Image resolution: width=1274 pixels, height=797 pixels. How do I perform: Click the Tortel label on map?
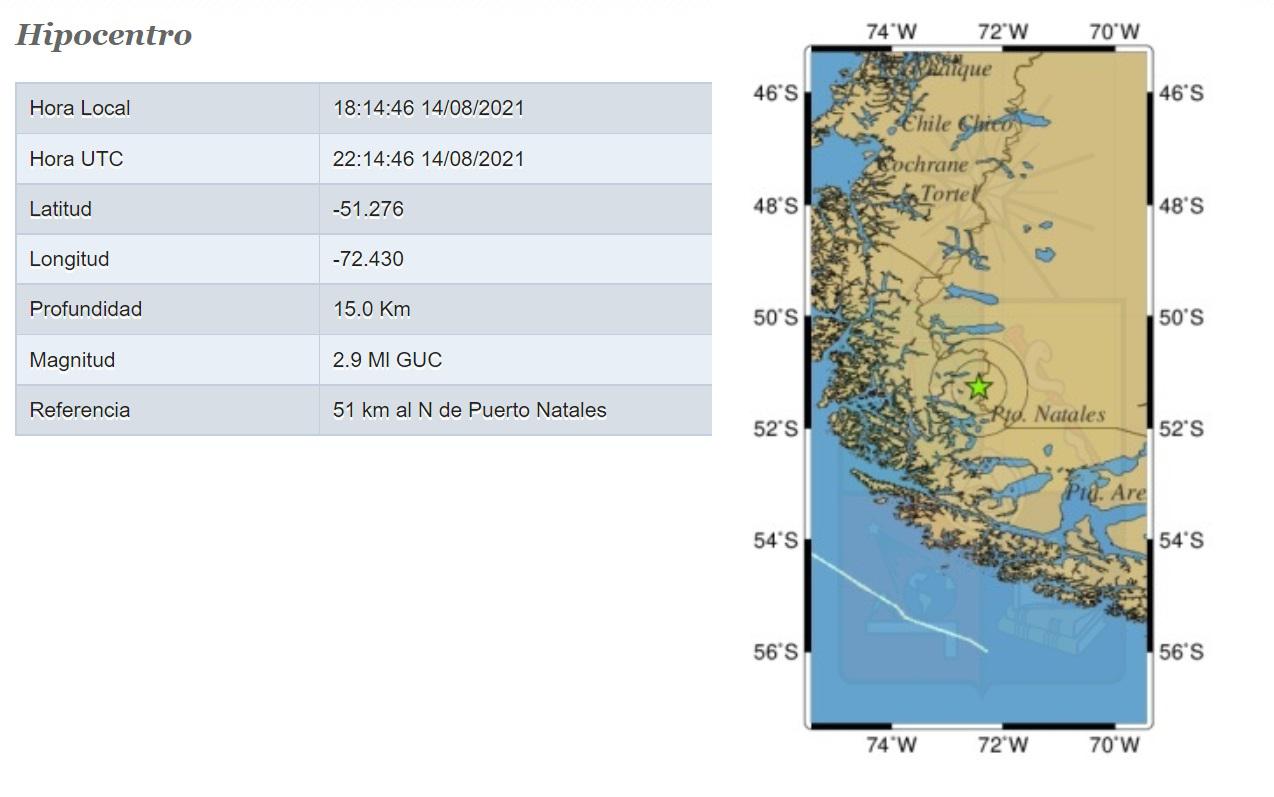point(945,193)
